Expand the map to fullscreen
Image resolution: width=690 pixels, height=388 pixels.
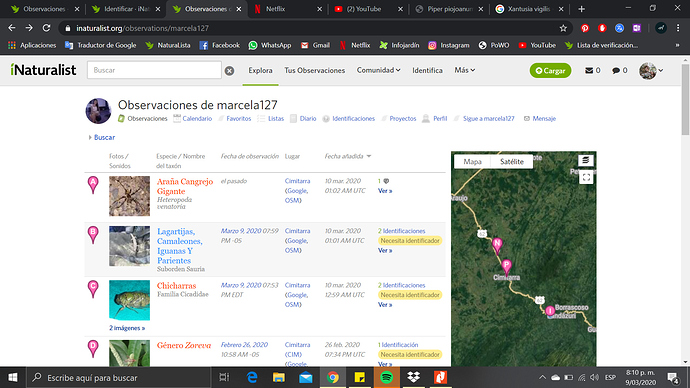pyautogui.click(x=586, y=177)
